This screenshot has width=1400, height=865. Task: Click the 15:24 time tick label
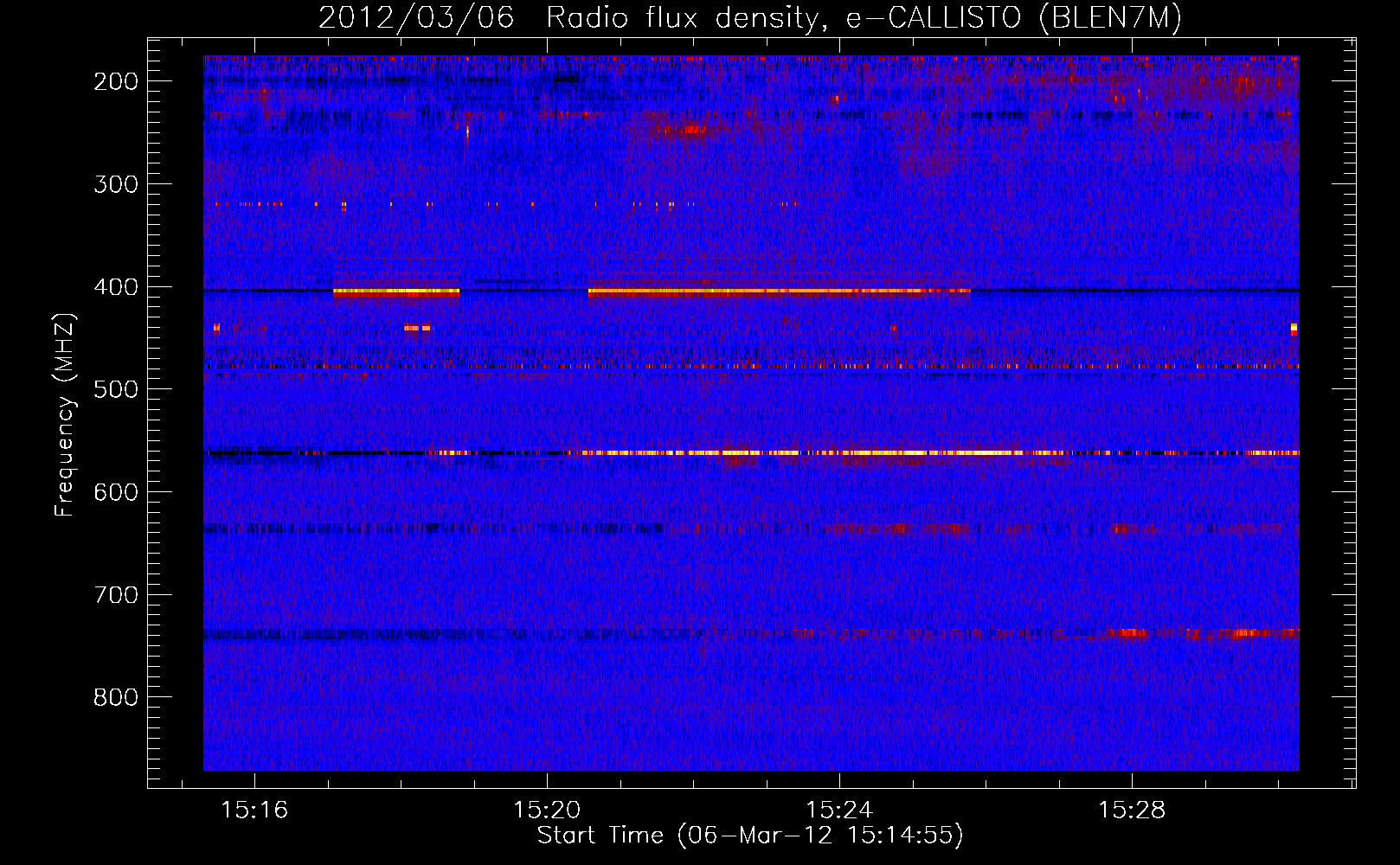click(x=839, y=811)
